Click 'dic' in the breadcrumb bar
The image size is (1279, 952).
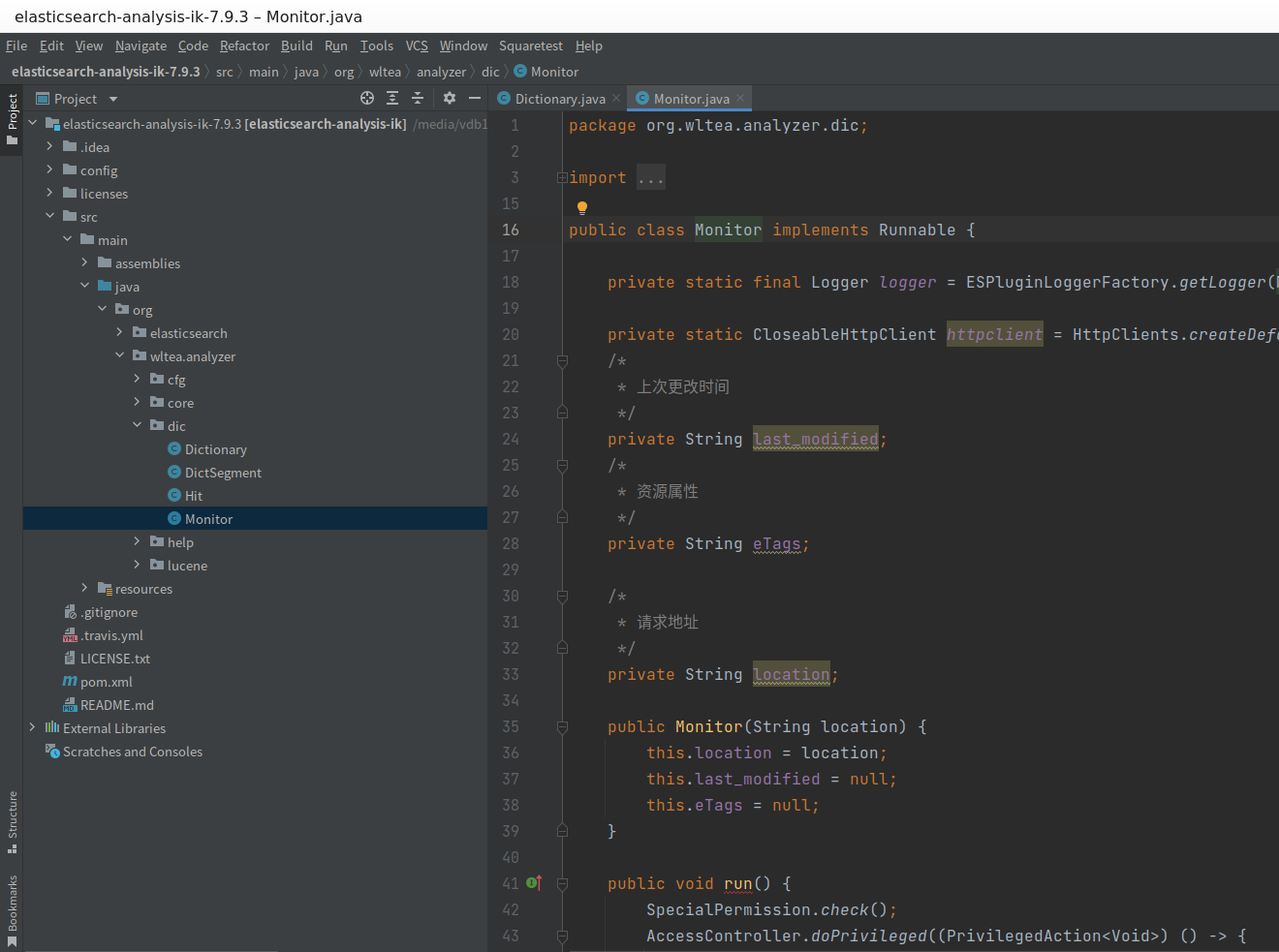click(x=490, y=72)
